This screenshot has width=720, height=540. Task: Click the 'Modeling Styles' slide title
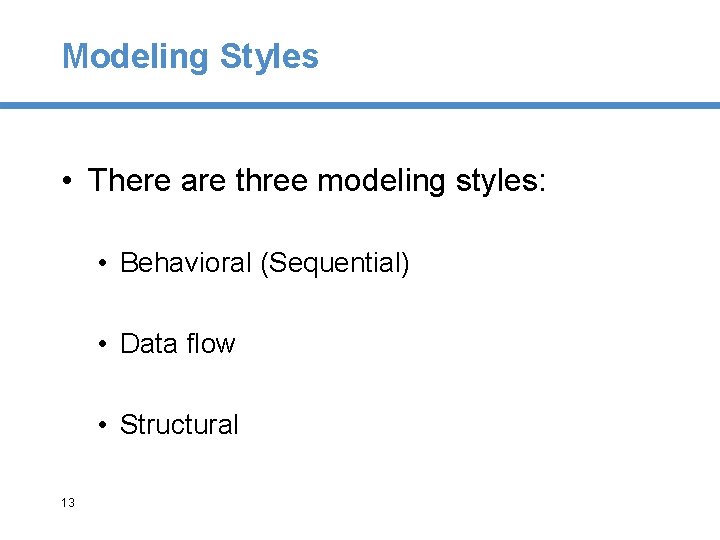point(190,57)
